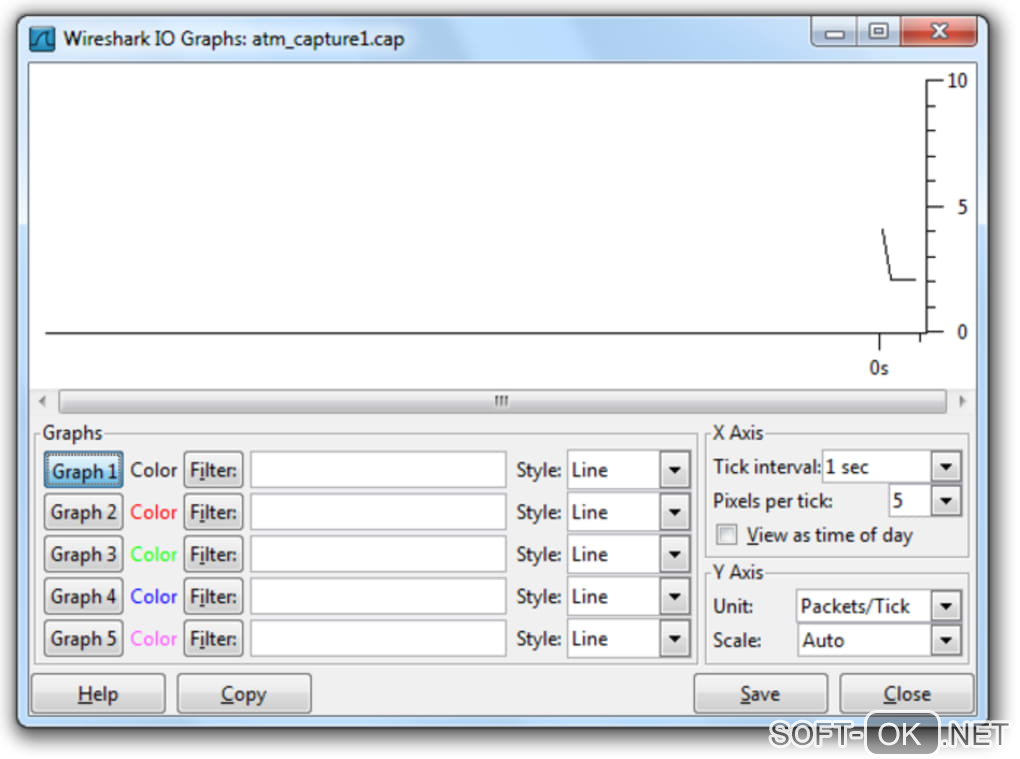Check View as time of day
This screenshot has width=1020, height=759.
727,535
